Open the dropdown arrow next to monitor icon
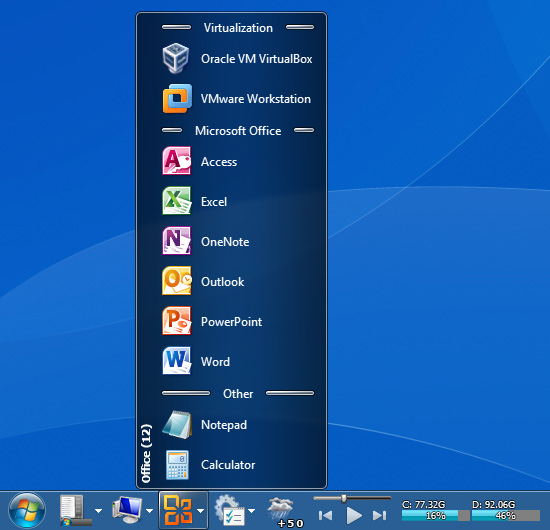This screenshot has width=550, height=530. click(x=149, y=511)
